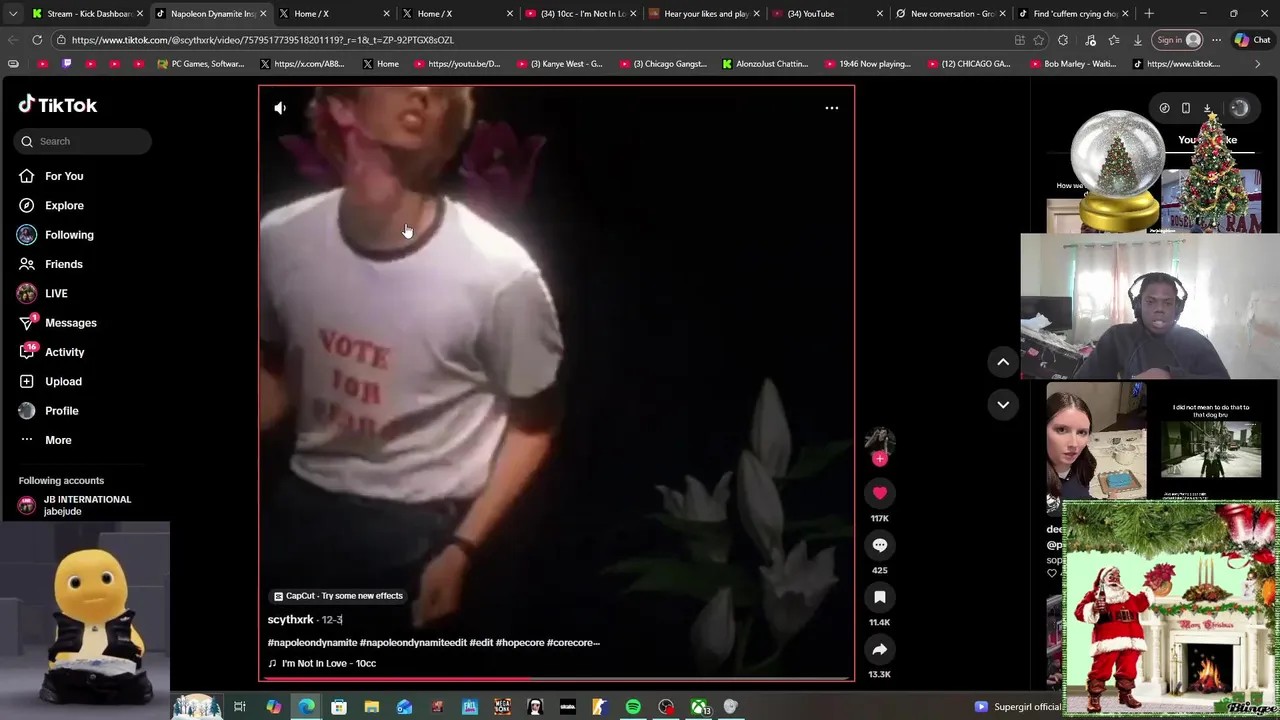The width and height of the screenshot is (1280, 720).
Task: Open Bob Marley - Waiti... bookmark
Action: tap(1073, 64)
